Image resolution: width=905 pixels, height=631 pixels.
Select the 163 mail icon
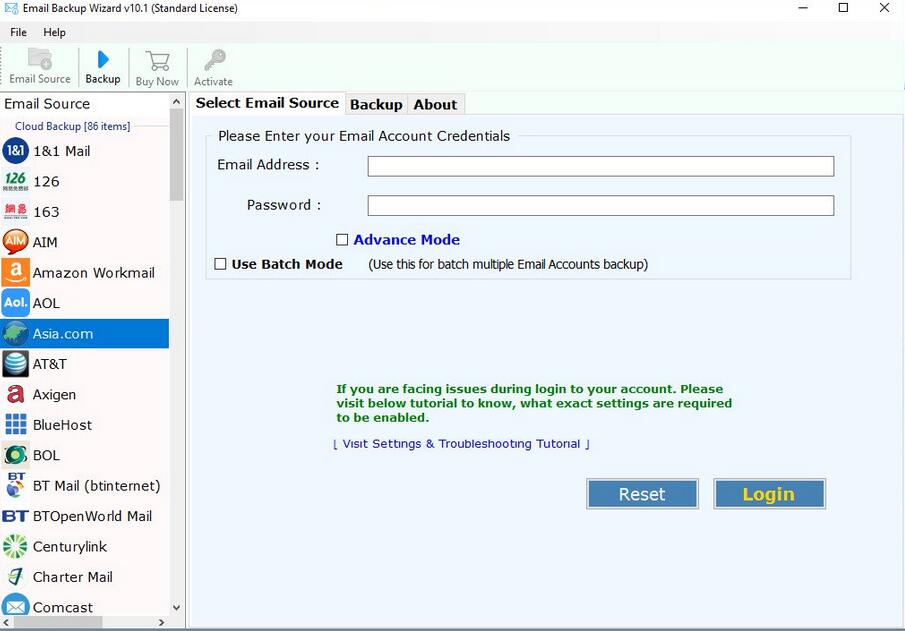15,211
